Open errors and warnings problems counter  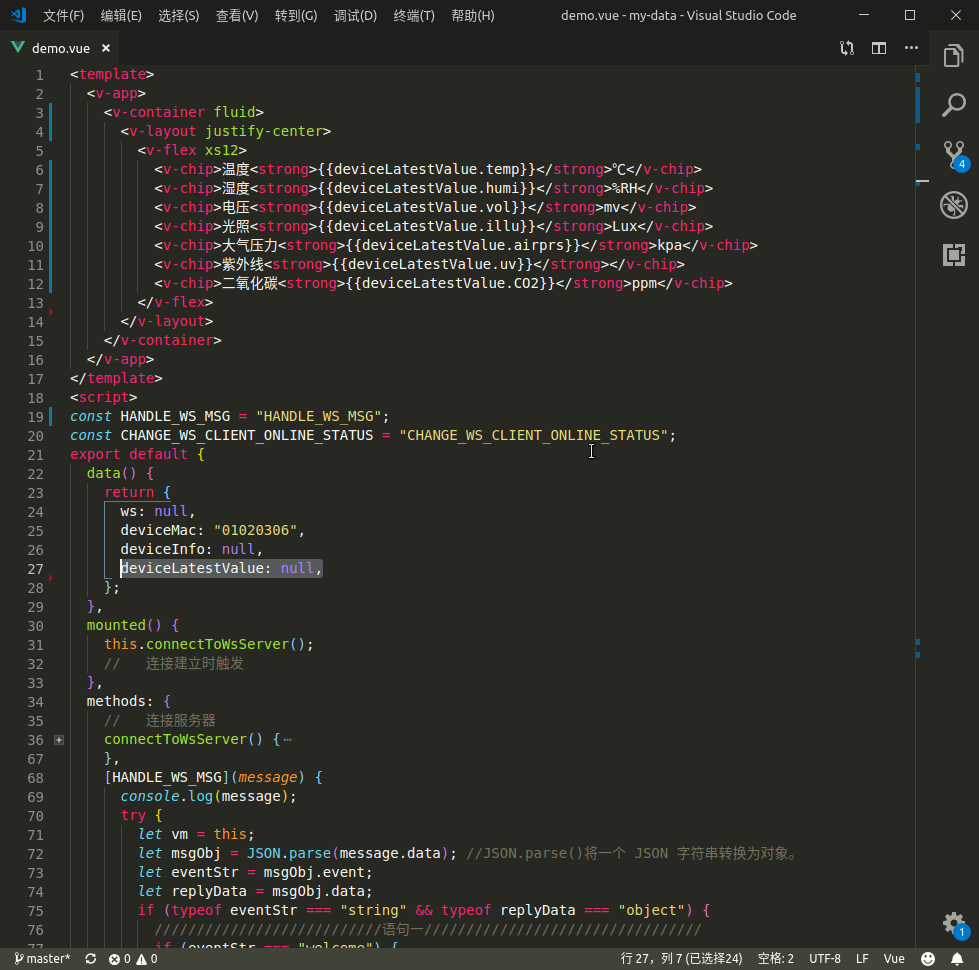pos(133,958)
